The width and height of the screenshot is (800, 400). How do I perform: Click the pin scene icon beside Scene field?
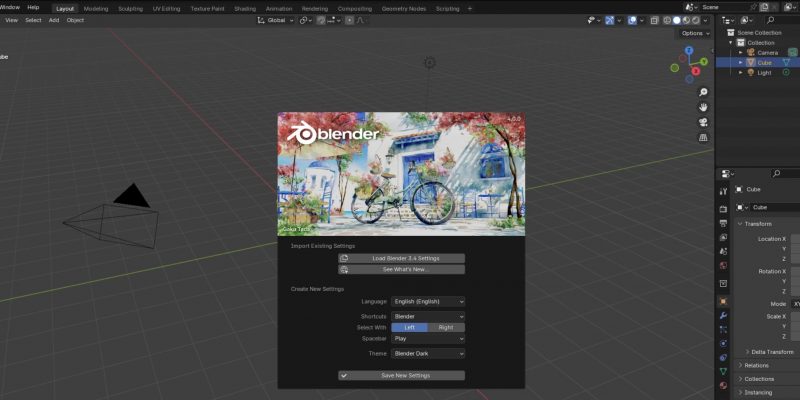pyautogui.click(x=754, y=7)
